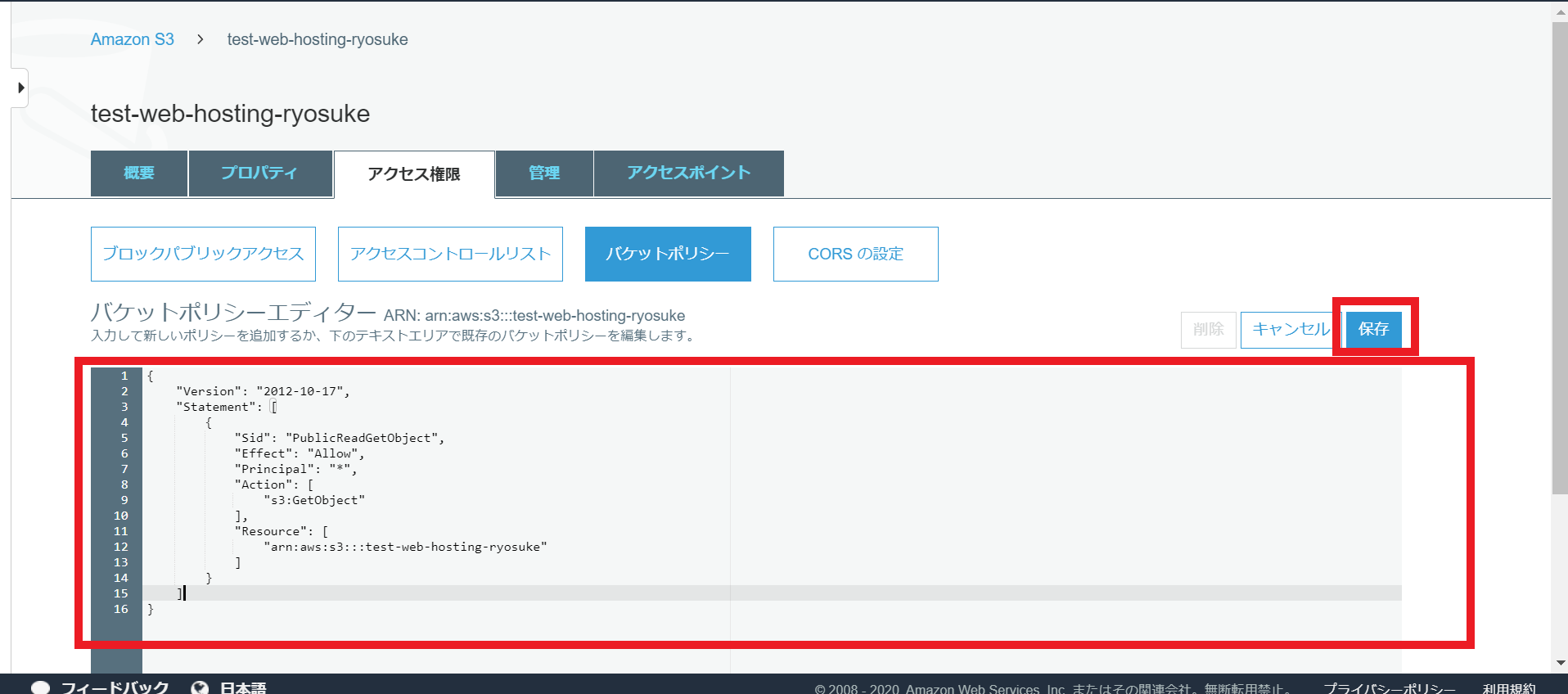Click the "Version": "2012-10-17" line in editor

point(263,391)
